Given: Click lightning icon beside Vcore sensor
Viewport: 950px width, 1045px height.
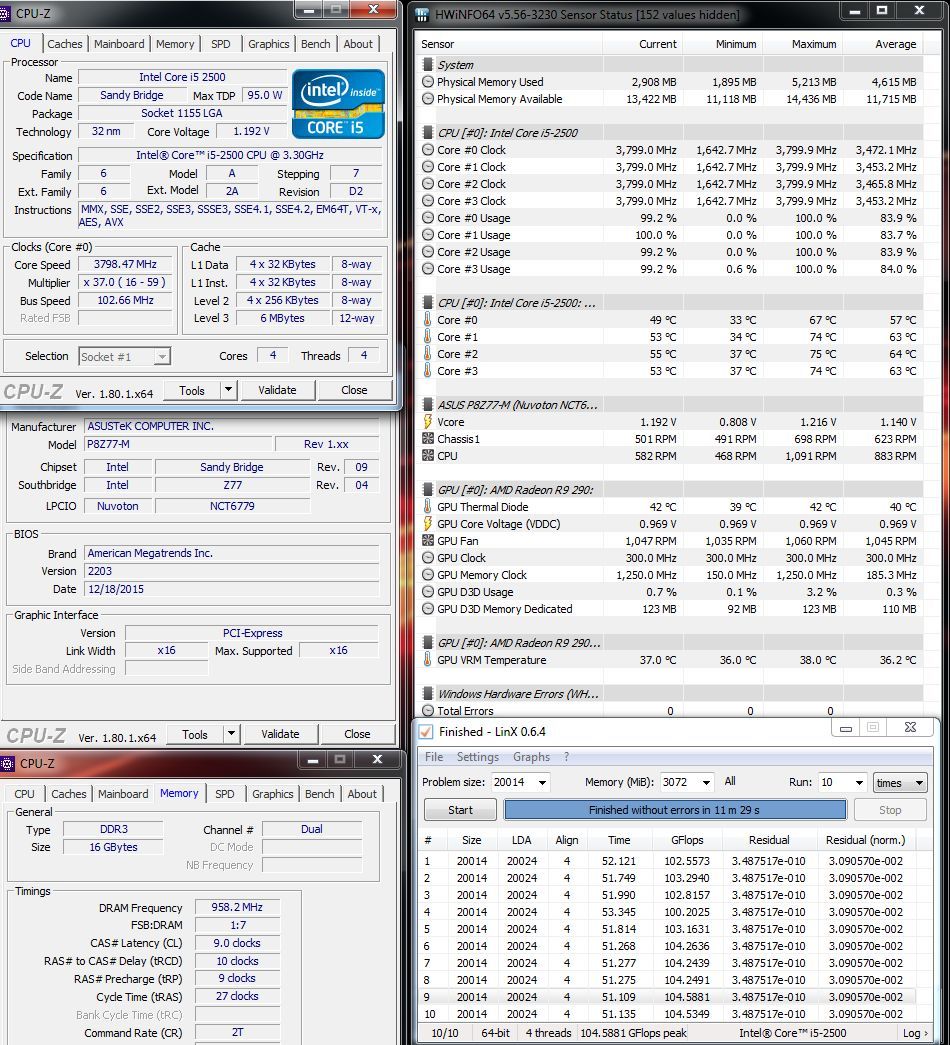Looking at the screenshot, I should [428, 422].
